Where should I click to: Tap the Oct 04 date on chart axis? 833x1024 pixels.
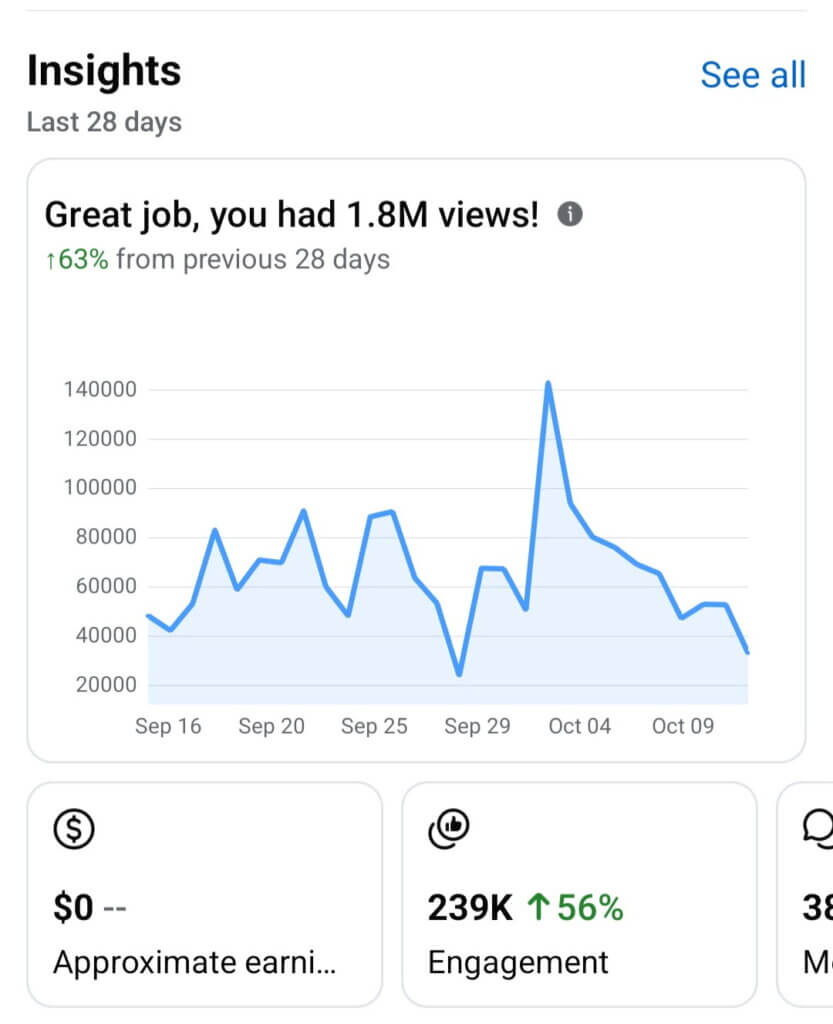pyautogui.click(x=580, y=726)
